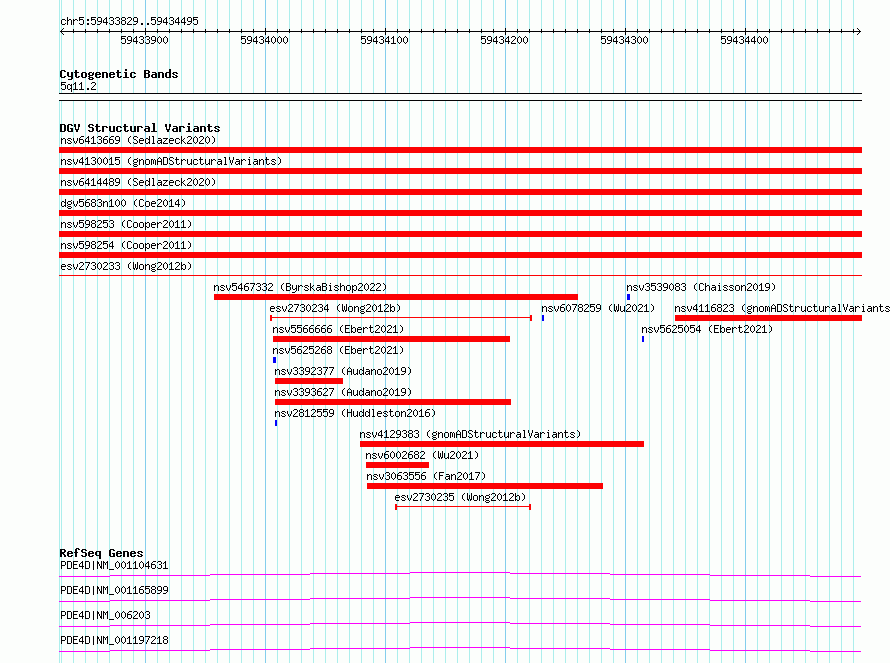Click the thin red line under esv2730233

coord(460,276)
